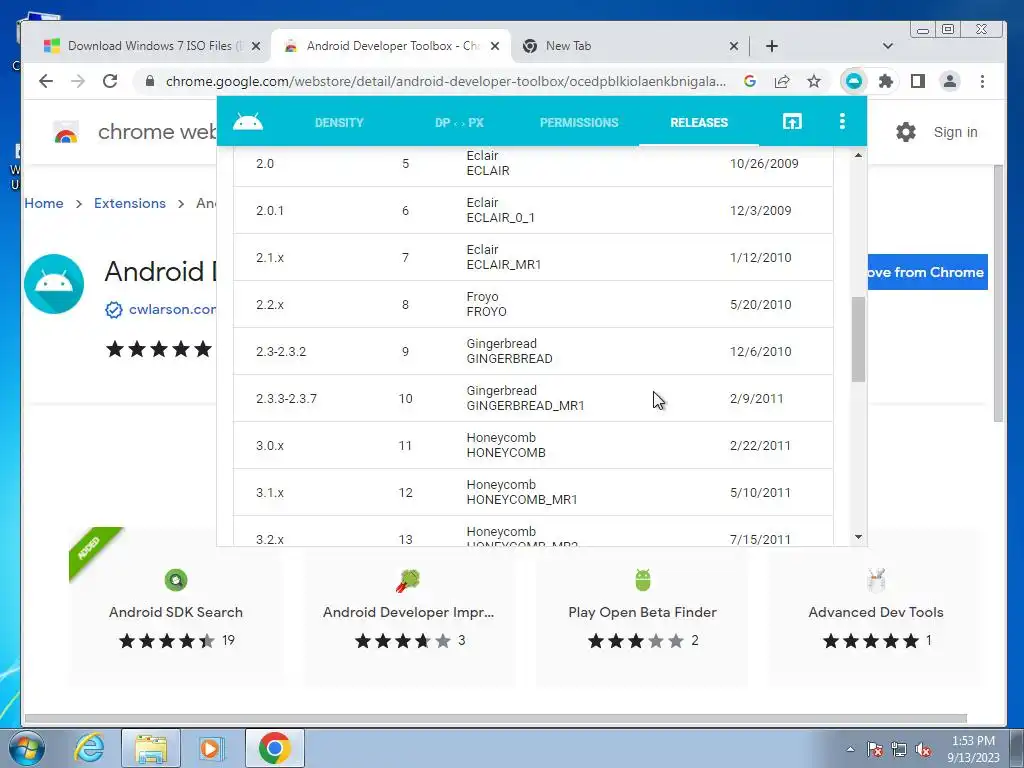Image resolution: width=1024 pixels, height=768 pixels.
Task: Open Android SDK Search title link
Action: coord(176,612)
